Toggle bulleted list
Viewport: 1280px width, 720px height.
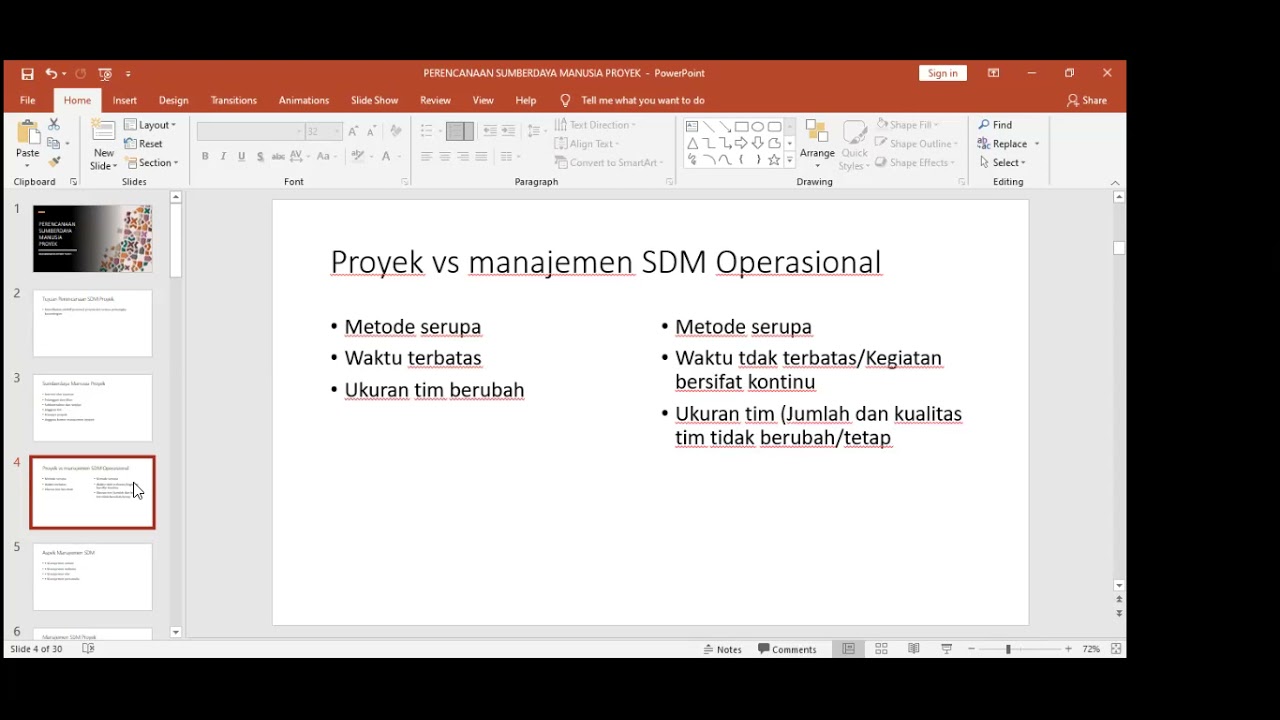click(426, 131)
